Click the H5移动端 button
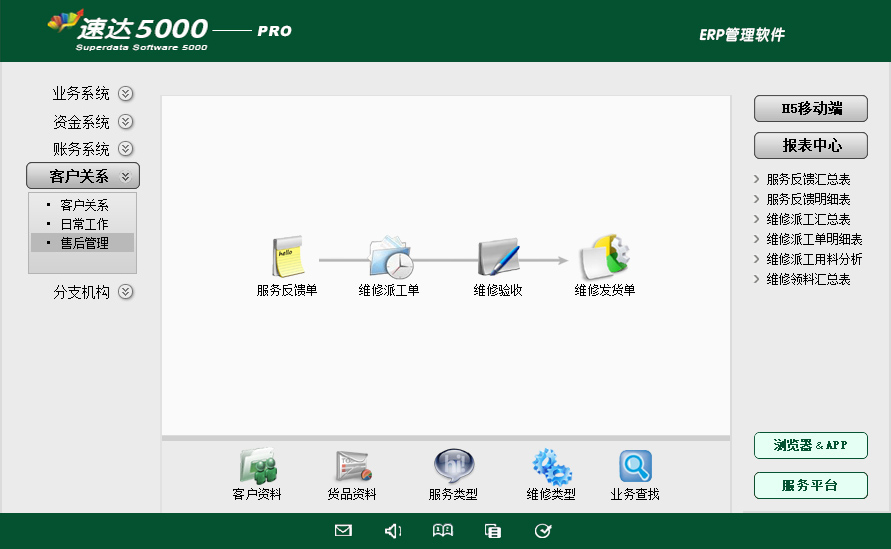 (811, 109)
